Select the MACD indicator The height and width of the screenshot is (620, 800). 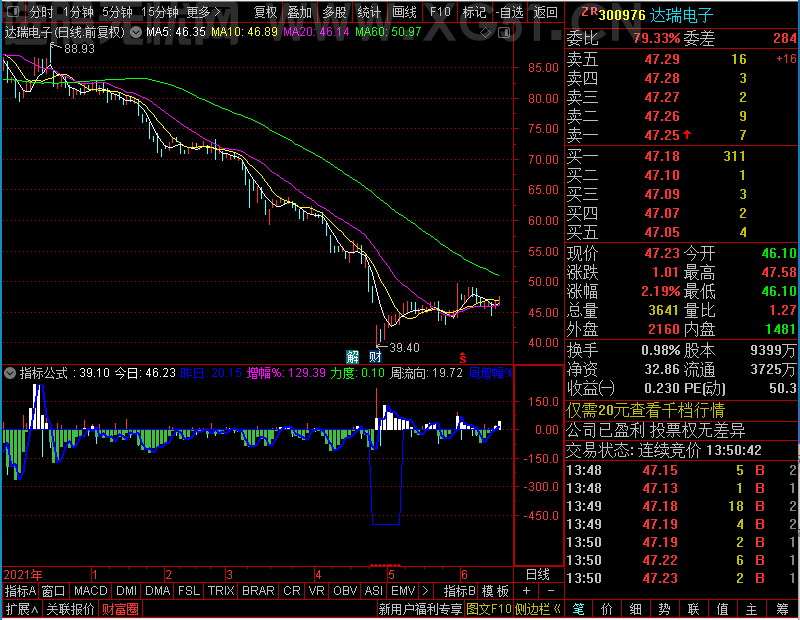(90, 591)
